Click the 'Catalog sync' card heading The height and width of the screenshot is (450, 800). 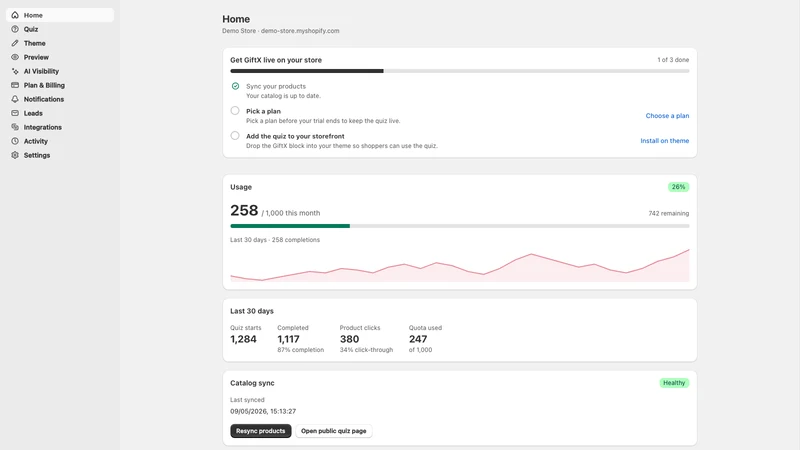[252, 383]
